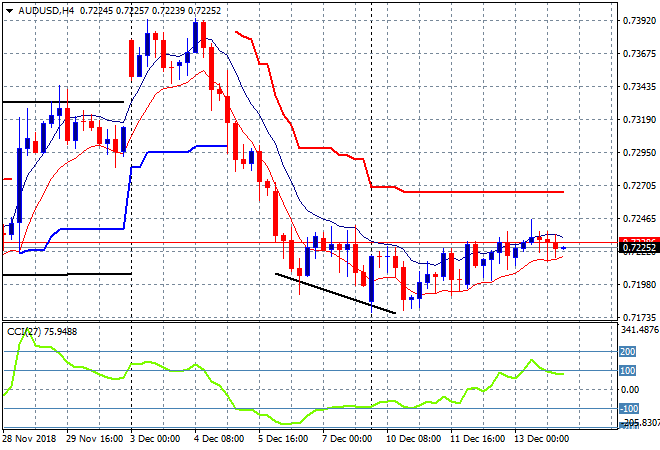Select the 0.72465 price scale label
This screenshot has width=660, height=450.
point(639,218)
